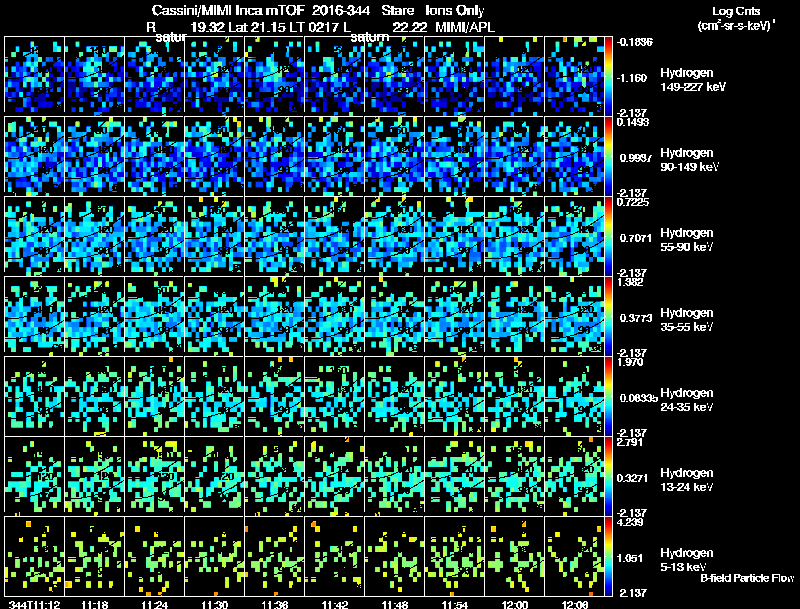Click the '22.22' L value in the header
Image resolution: width=800 pixels, height=609 pixels.
point(410,27)
